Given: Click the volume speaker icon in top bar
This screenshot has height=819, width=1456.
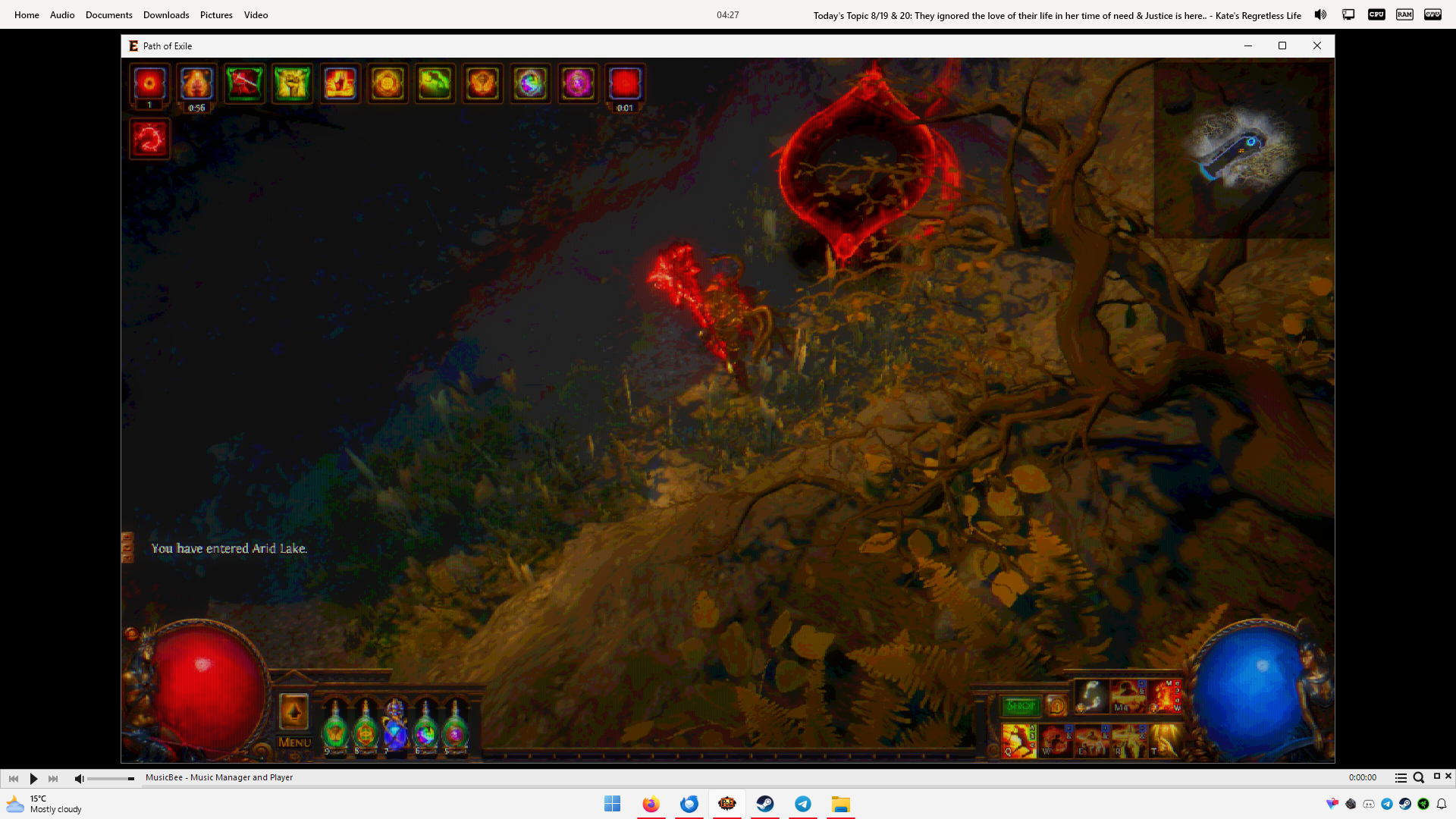Looking at the screenshot, I should point(1320,14).
